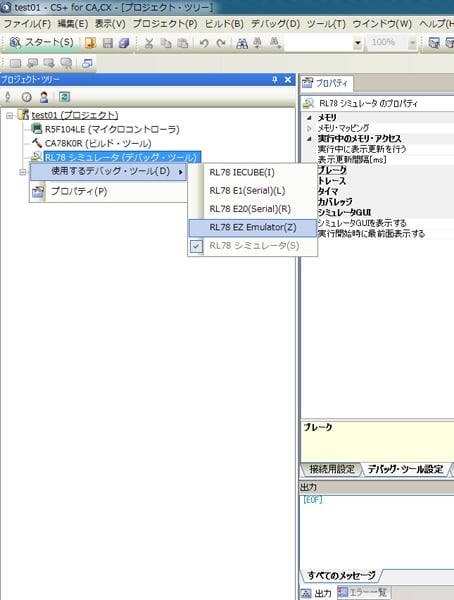Click checked RL78 シミュレータ(S) menu item
454x600 pixels.
pyautogui.click(x=253, y=246)
